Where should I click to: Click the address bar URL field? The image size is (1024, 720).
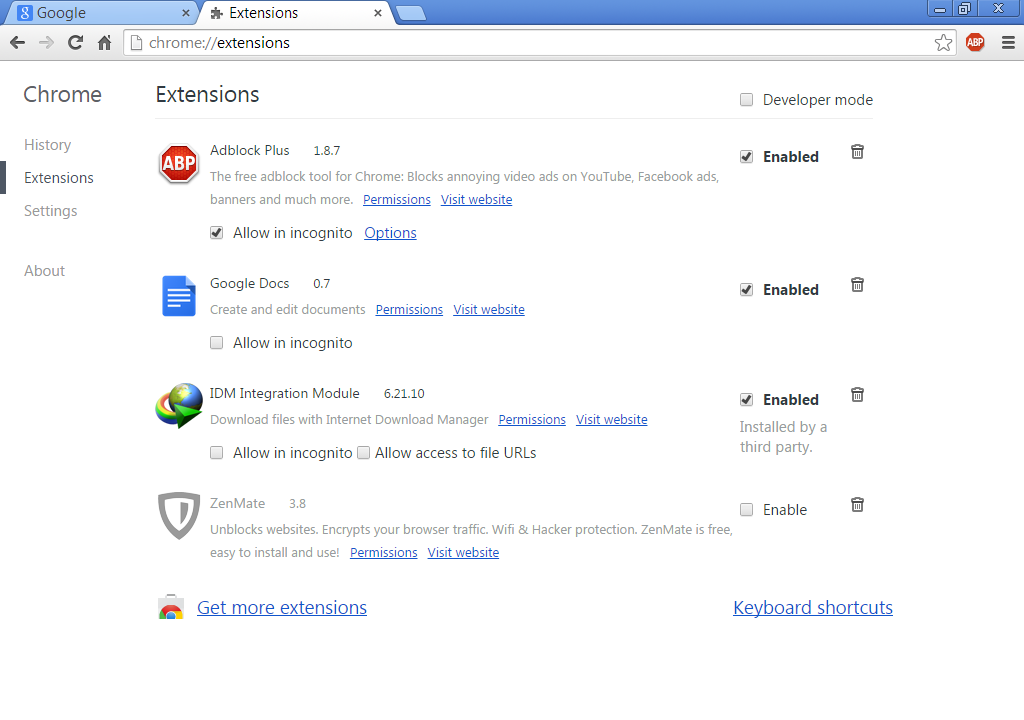tap(540, 43)
